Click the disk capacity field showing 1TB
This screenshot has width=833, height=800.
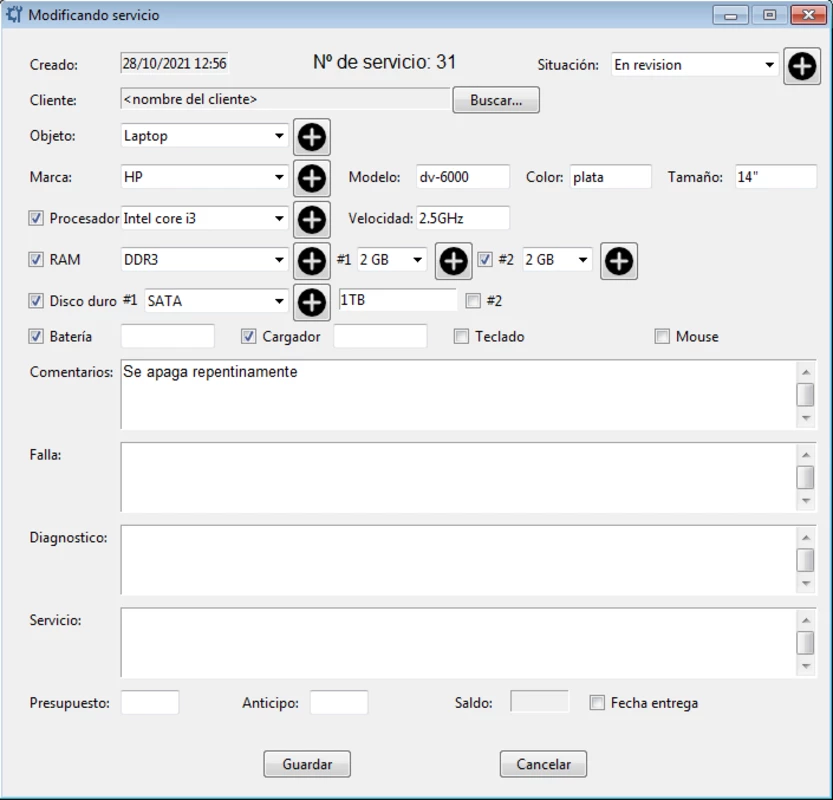397,300
